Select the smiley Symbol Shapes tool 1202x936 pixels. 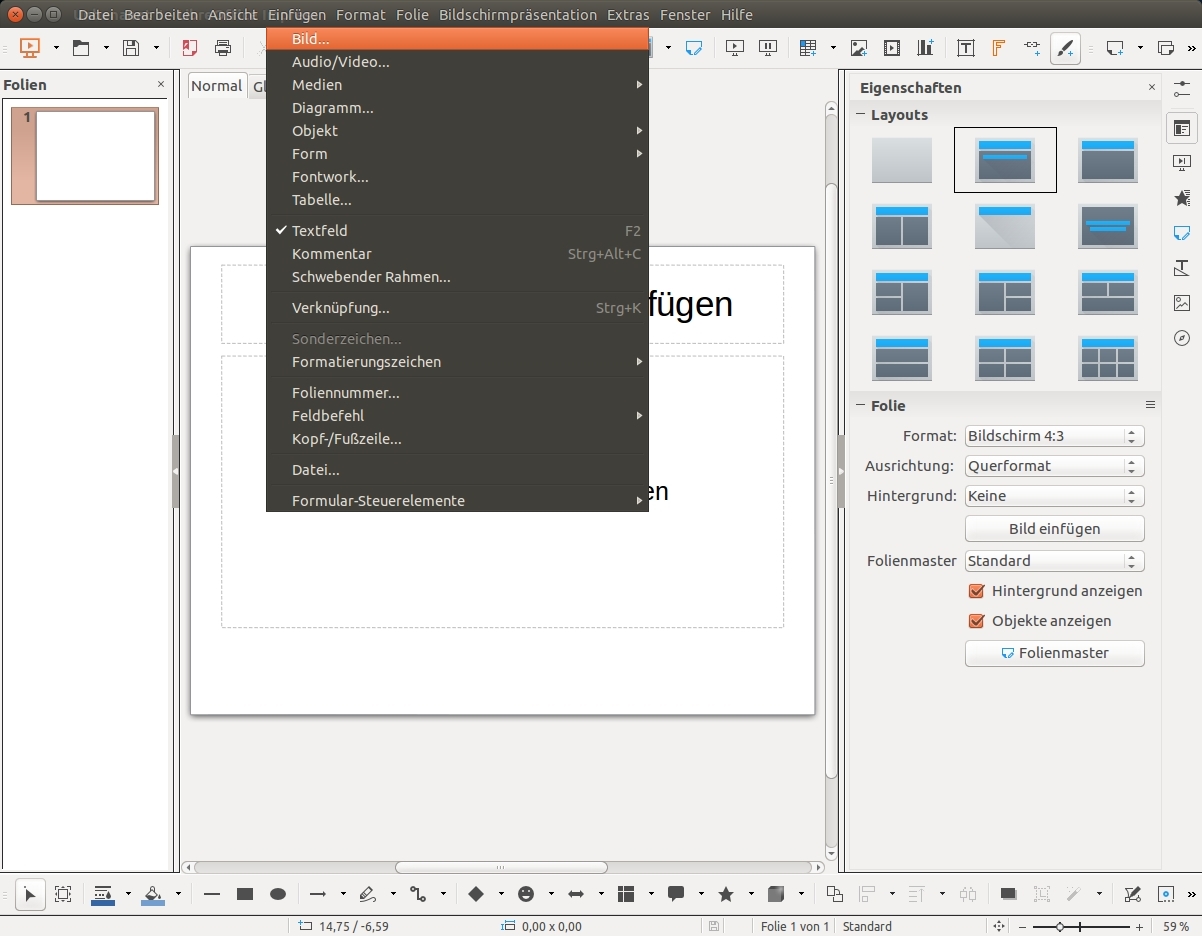click(x=526, y=894)
